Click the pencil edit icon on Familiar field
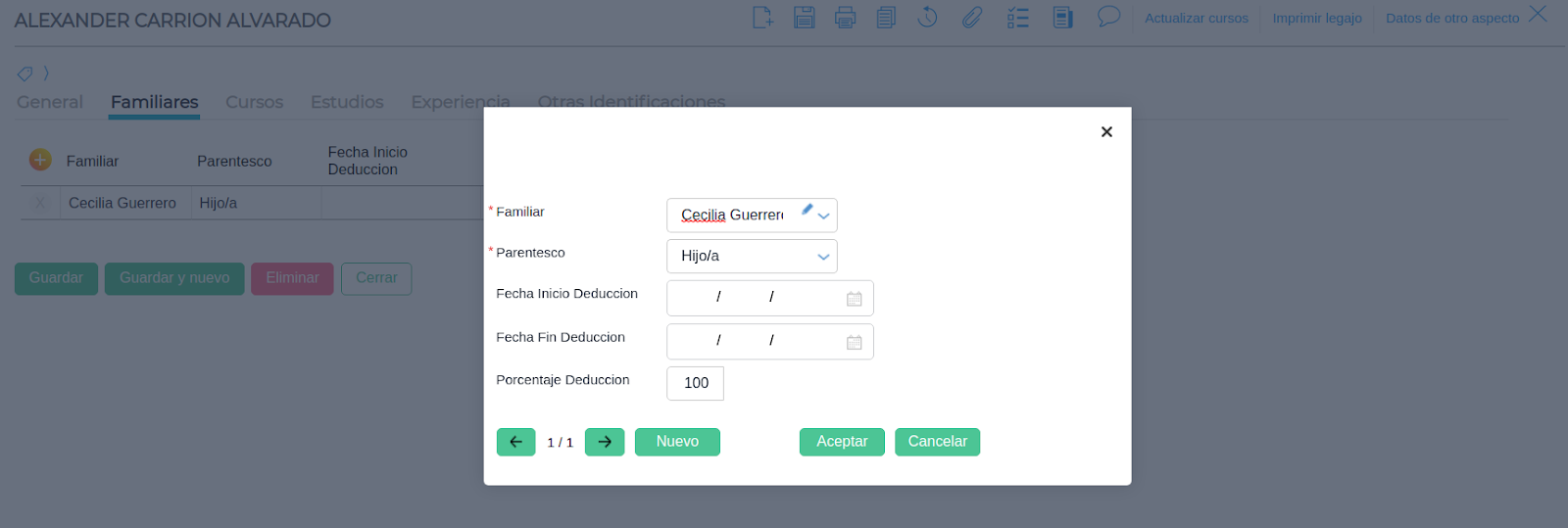 [x=807, y=210]
